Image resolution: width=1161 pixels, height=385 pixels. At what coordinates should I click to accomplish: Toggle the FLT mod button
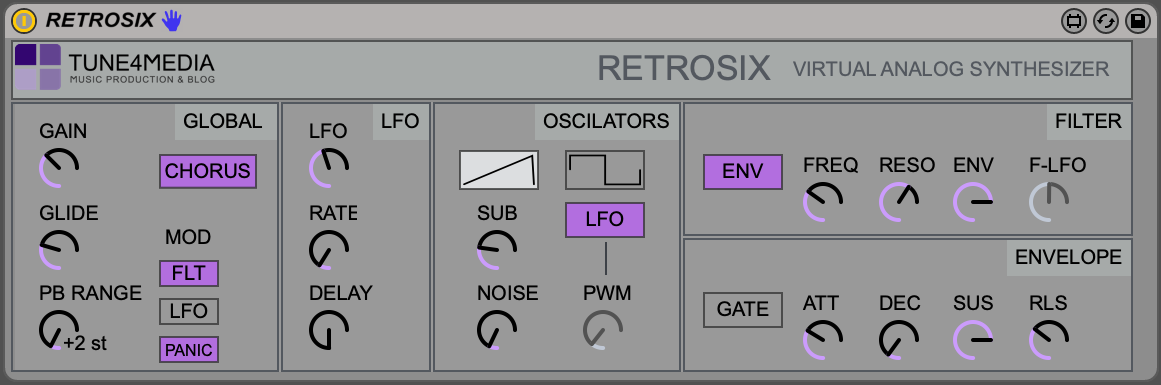[x=189, y=273]
